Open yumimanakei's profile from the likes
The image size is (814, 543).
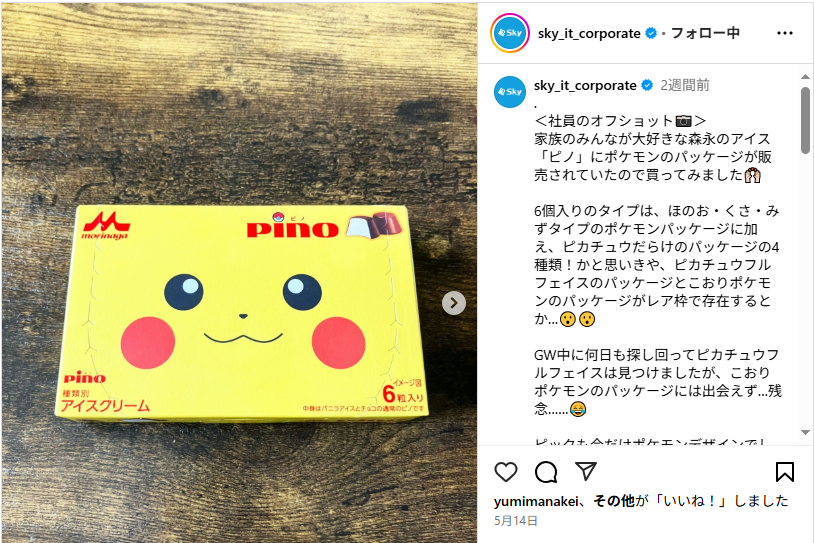(535, 501)
